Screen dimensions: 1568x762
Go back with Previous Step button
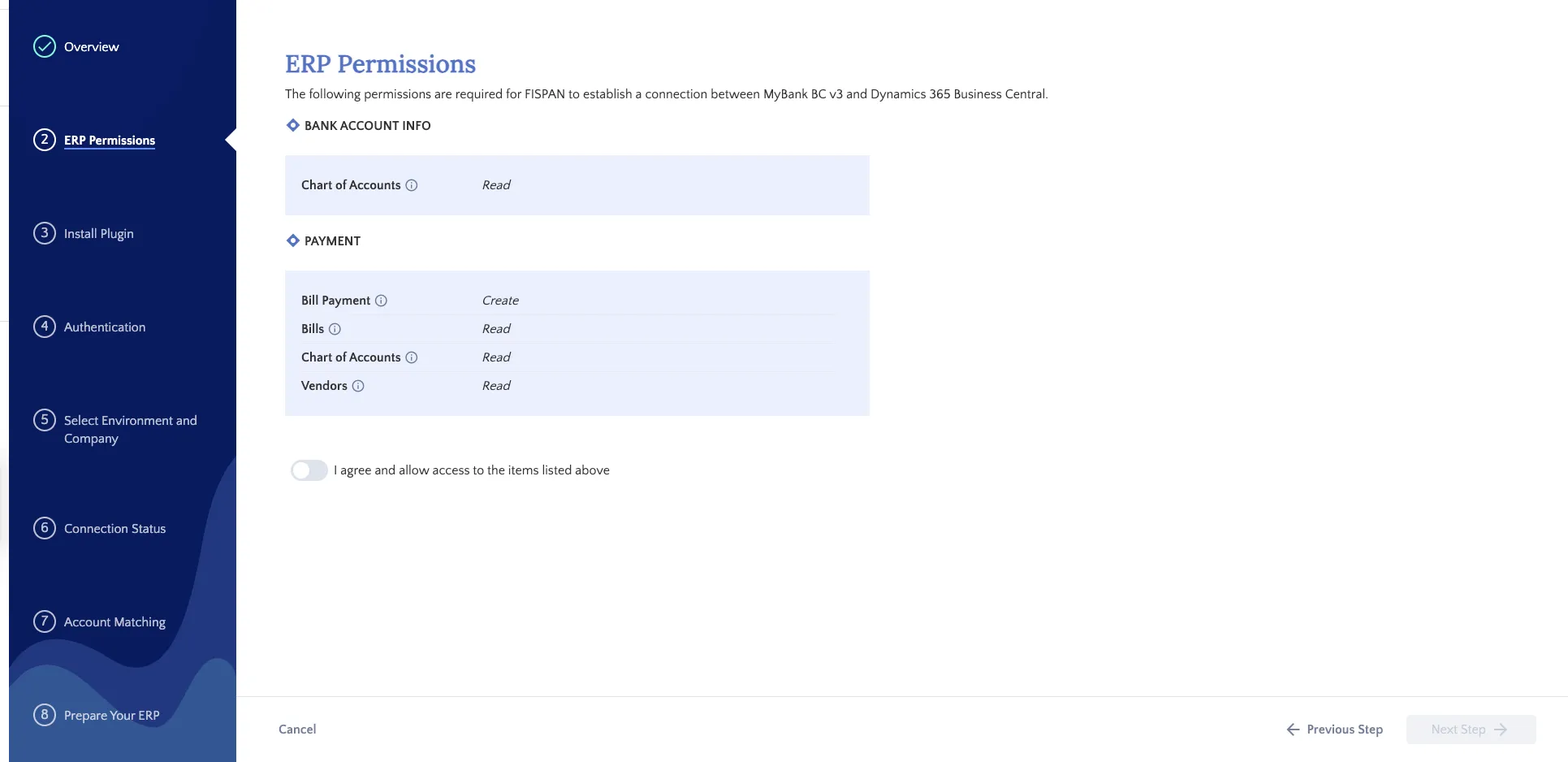pyautogui.click(x=1335, y=730)
